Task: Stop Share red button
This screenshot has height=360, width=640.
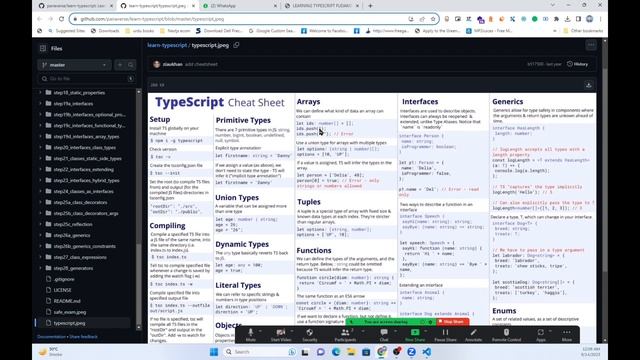Action: click(452, 322)
